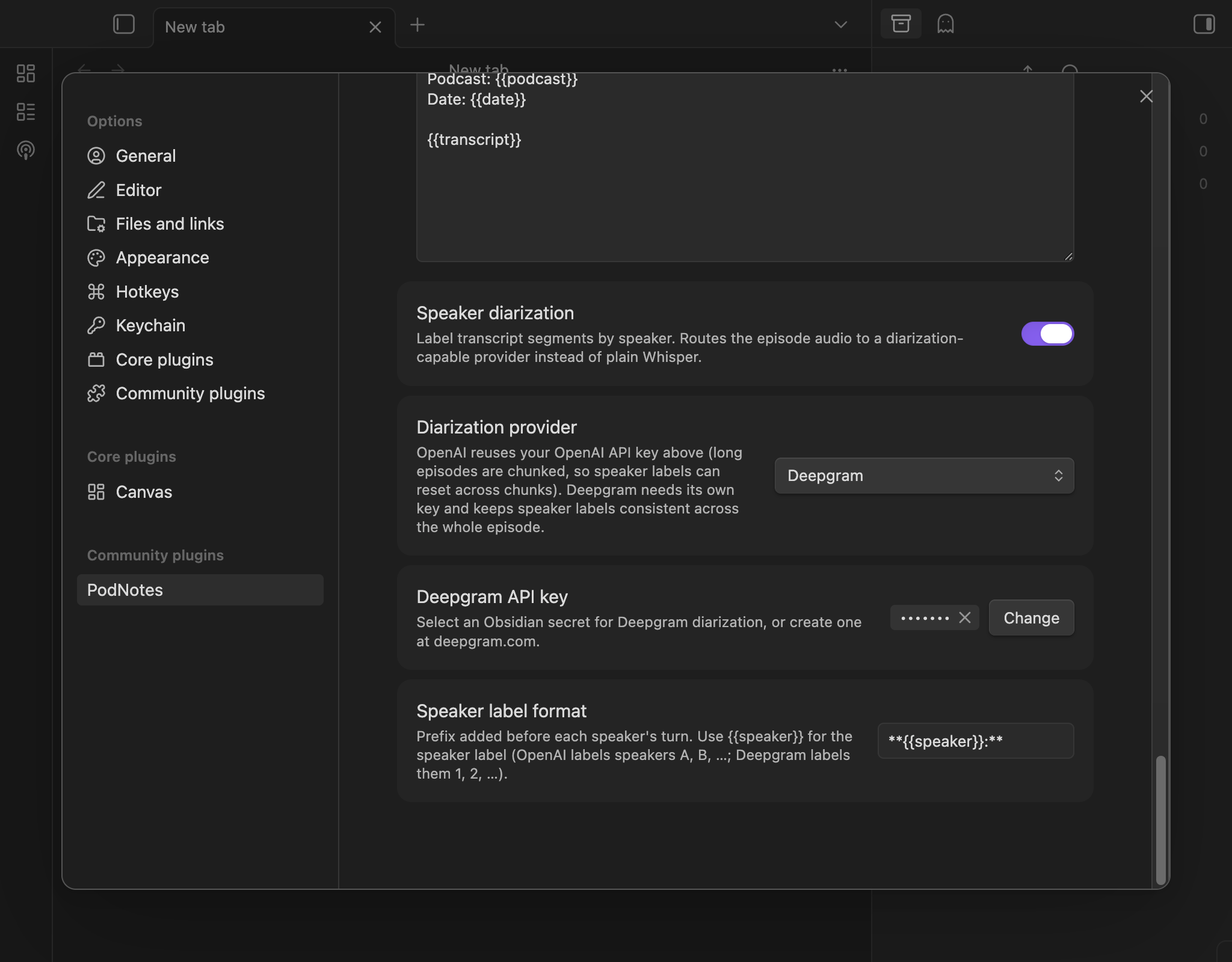Click the Files and links folder icon
The image size is (1232, 962).
coord(96,224)
